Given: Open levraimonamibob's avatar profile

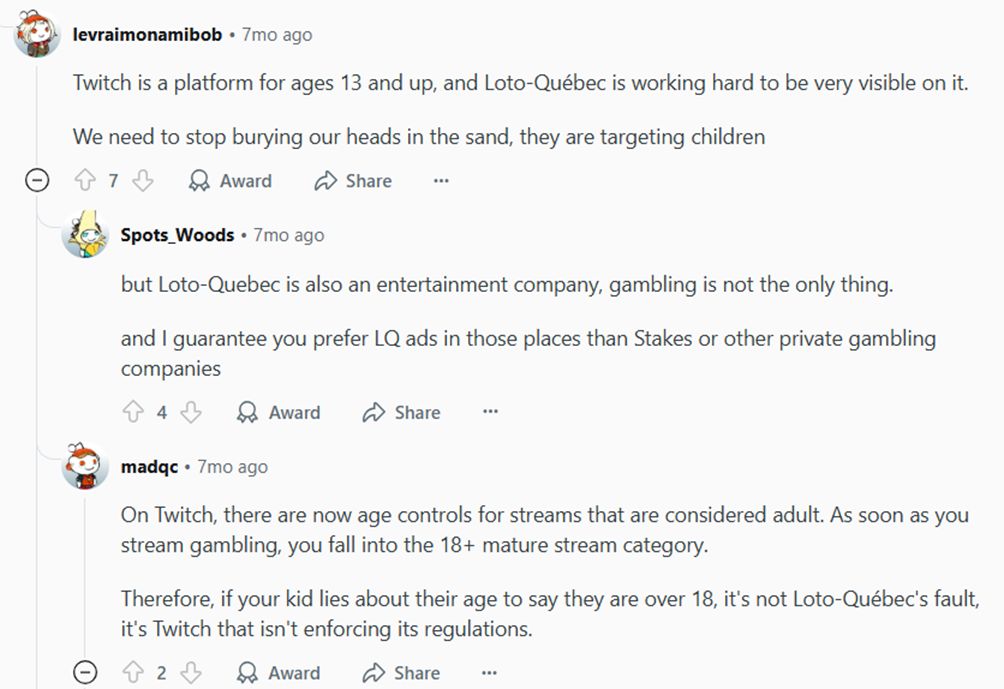Looking at the screenshot, I should point(37,35).
